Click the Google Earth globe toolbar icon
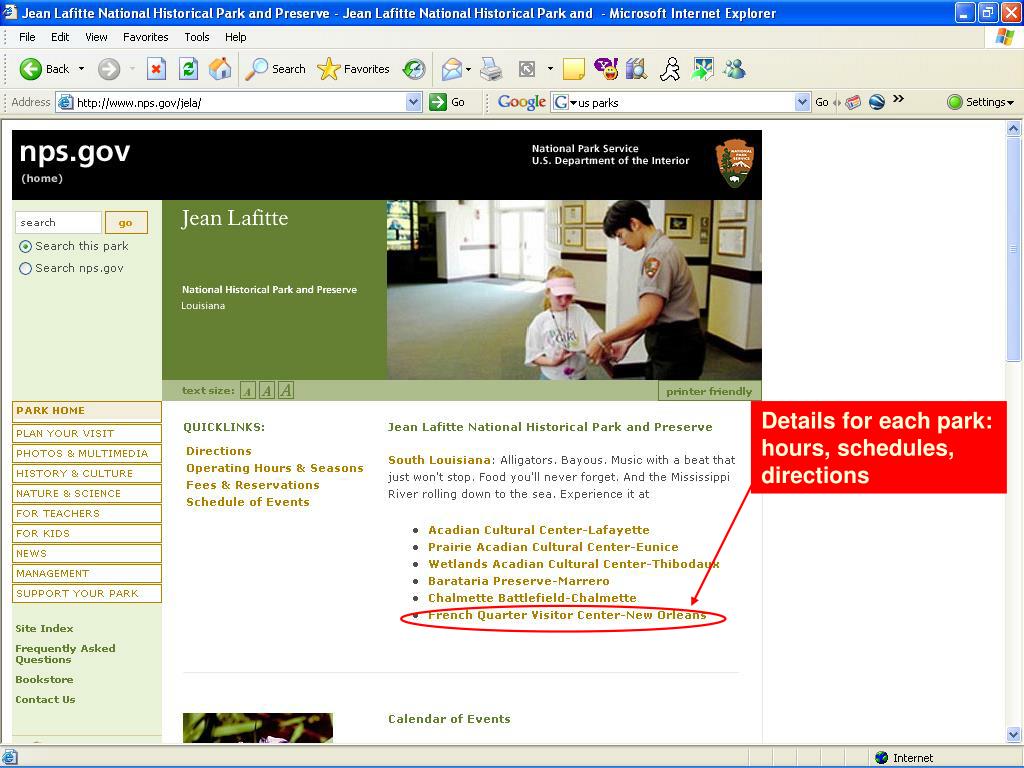This screenshot has width=1024, height=768. point(876,102)
